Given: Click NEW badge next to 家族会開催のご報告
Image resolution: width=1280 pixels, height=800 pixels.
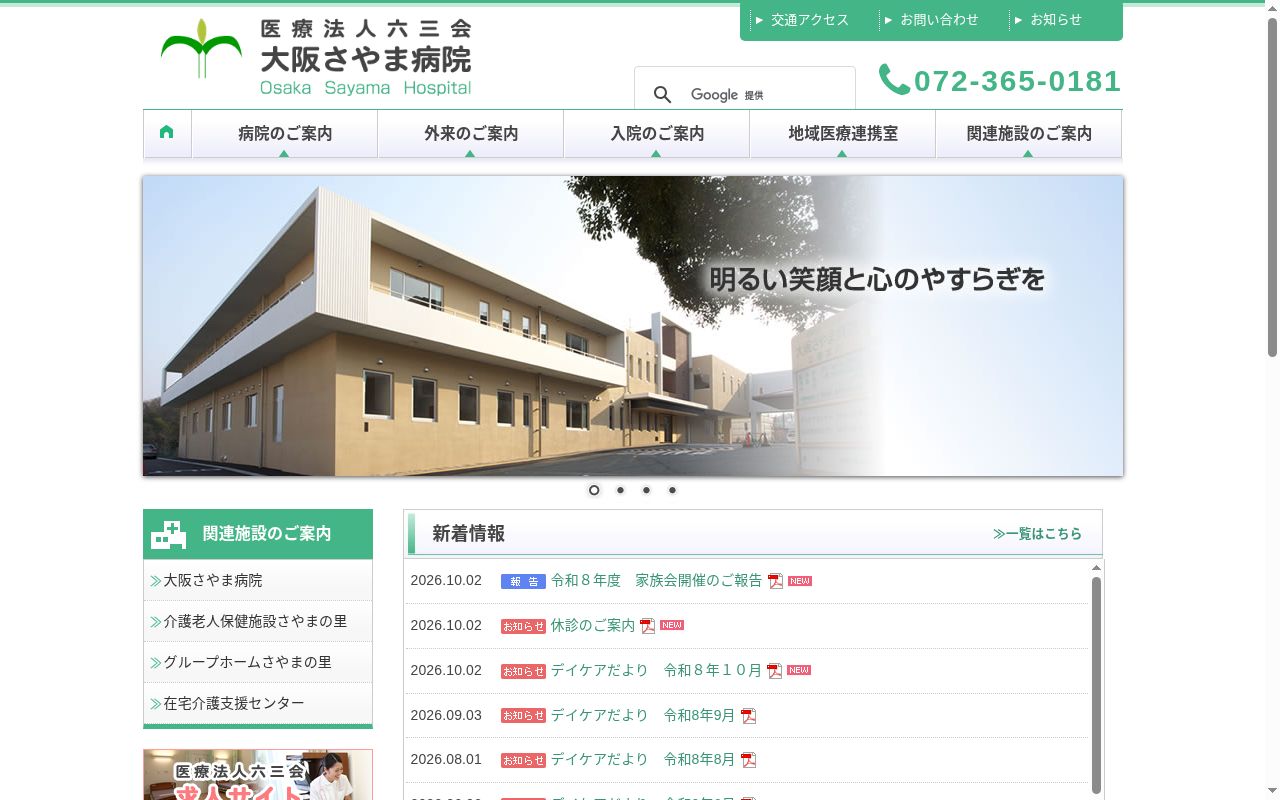Looking at the screenshot, I should (800, 580).
